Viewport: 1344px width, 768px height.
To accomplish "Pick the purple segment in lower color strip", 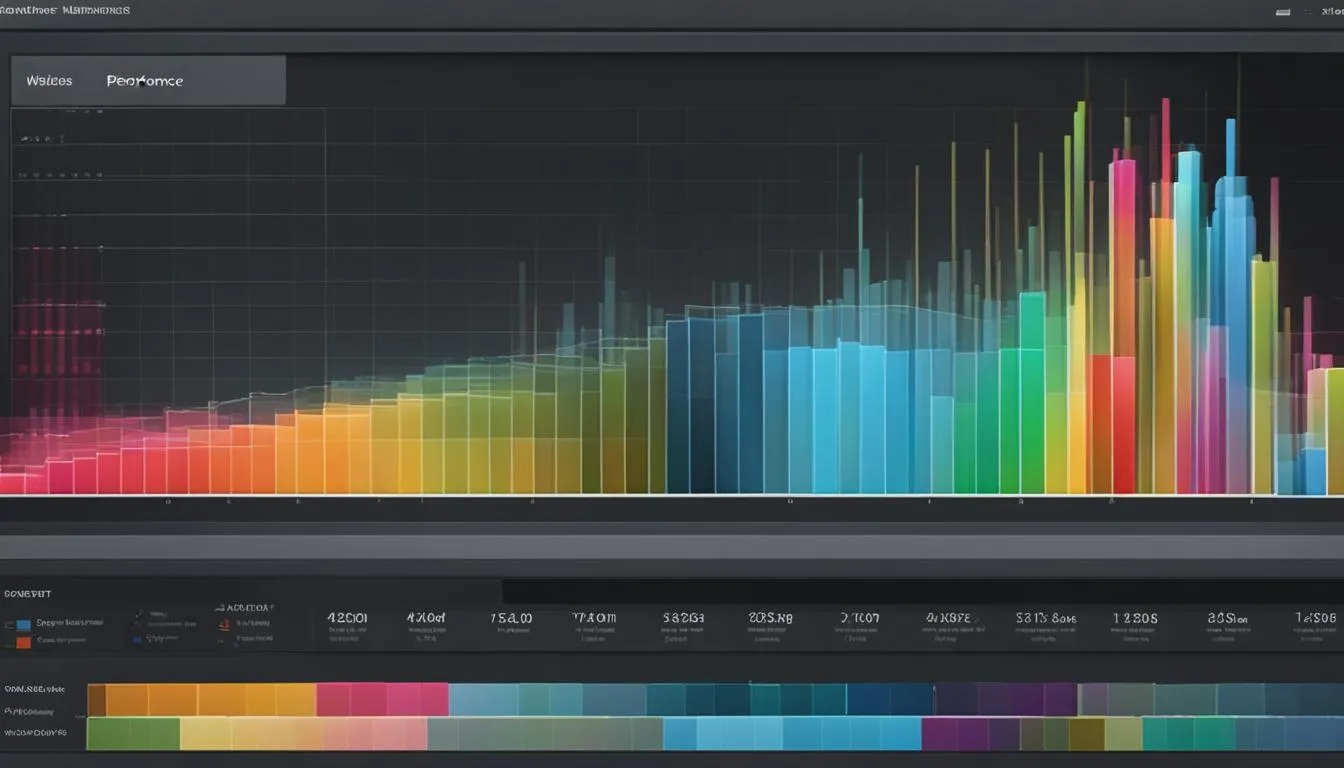I will [970, 734].
